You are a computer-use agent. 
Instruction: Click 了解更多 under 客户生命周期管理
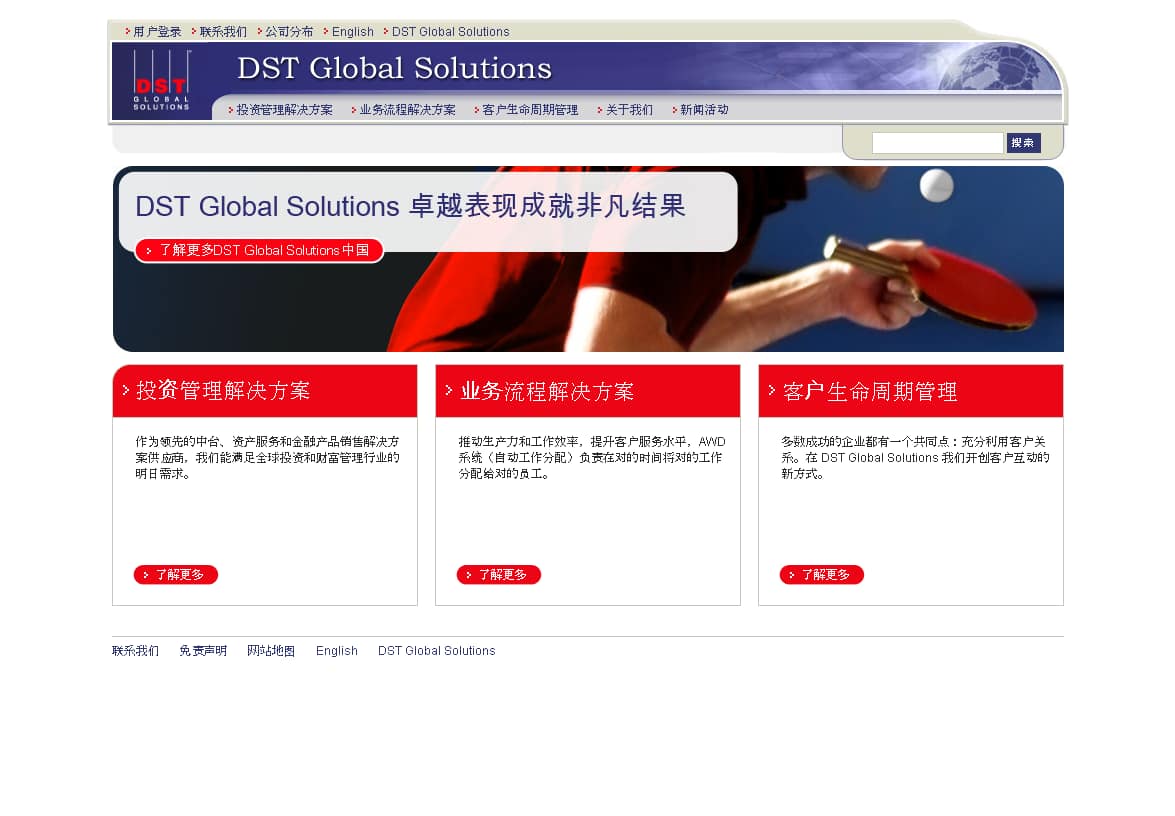point(822,575)
